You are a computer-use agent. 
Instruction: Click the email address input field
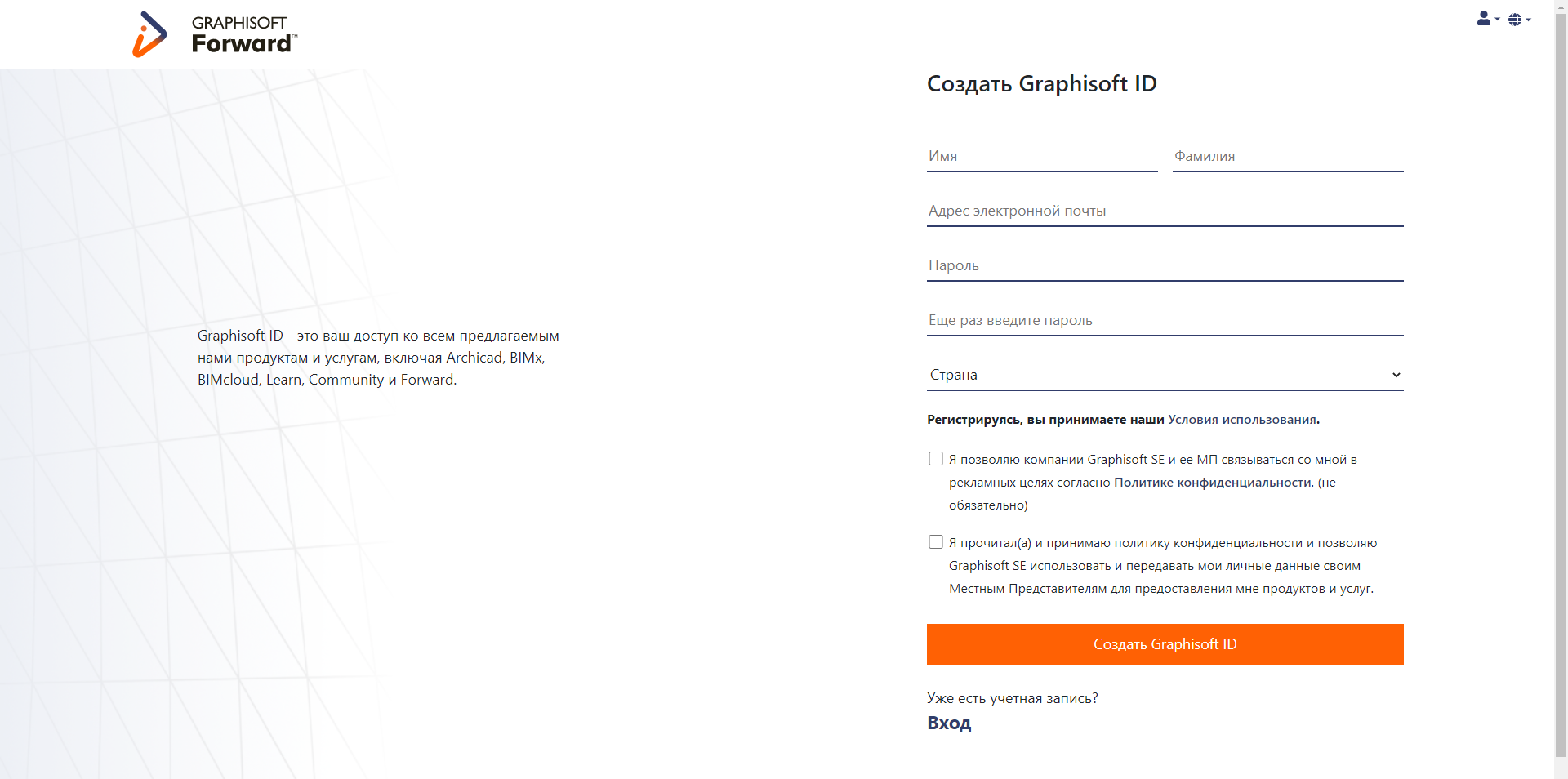[1164, 211]
